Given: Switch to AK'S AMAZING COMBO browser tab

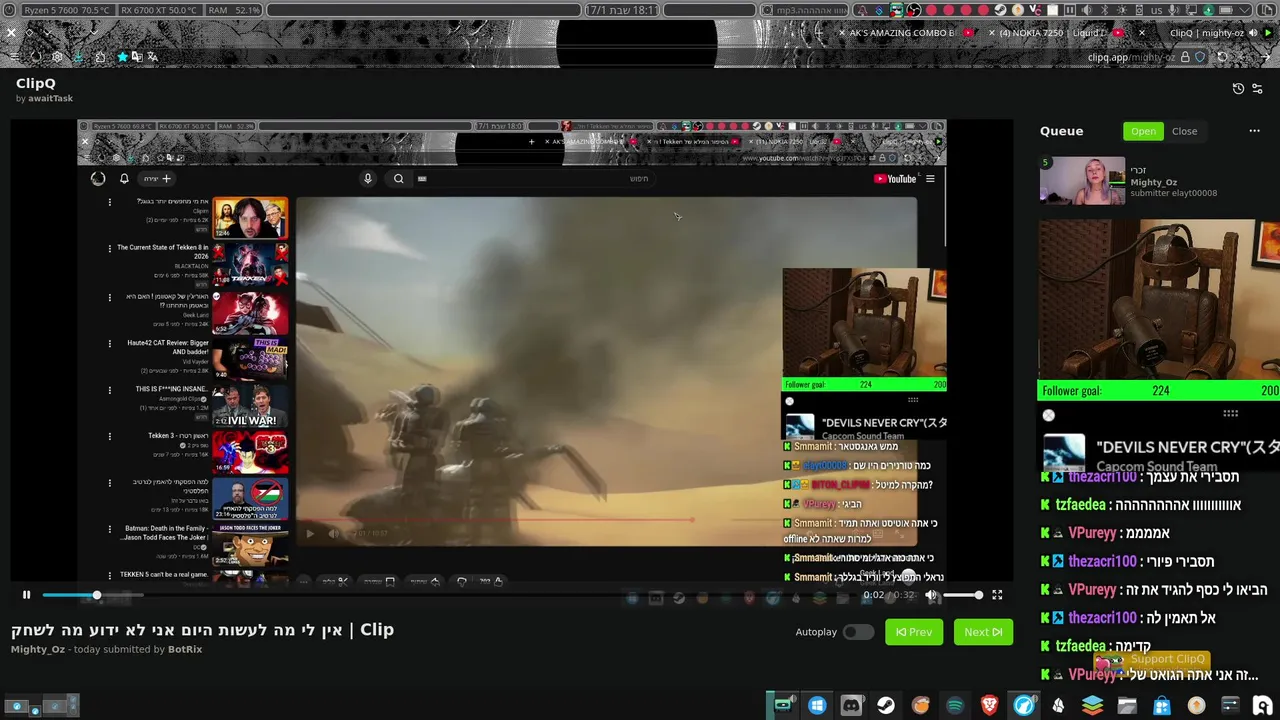Looking at the screenshot, I should point(904,33).
